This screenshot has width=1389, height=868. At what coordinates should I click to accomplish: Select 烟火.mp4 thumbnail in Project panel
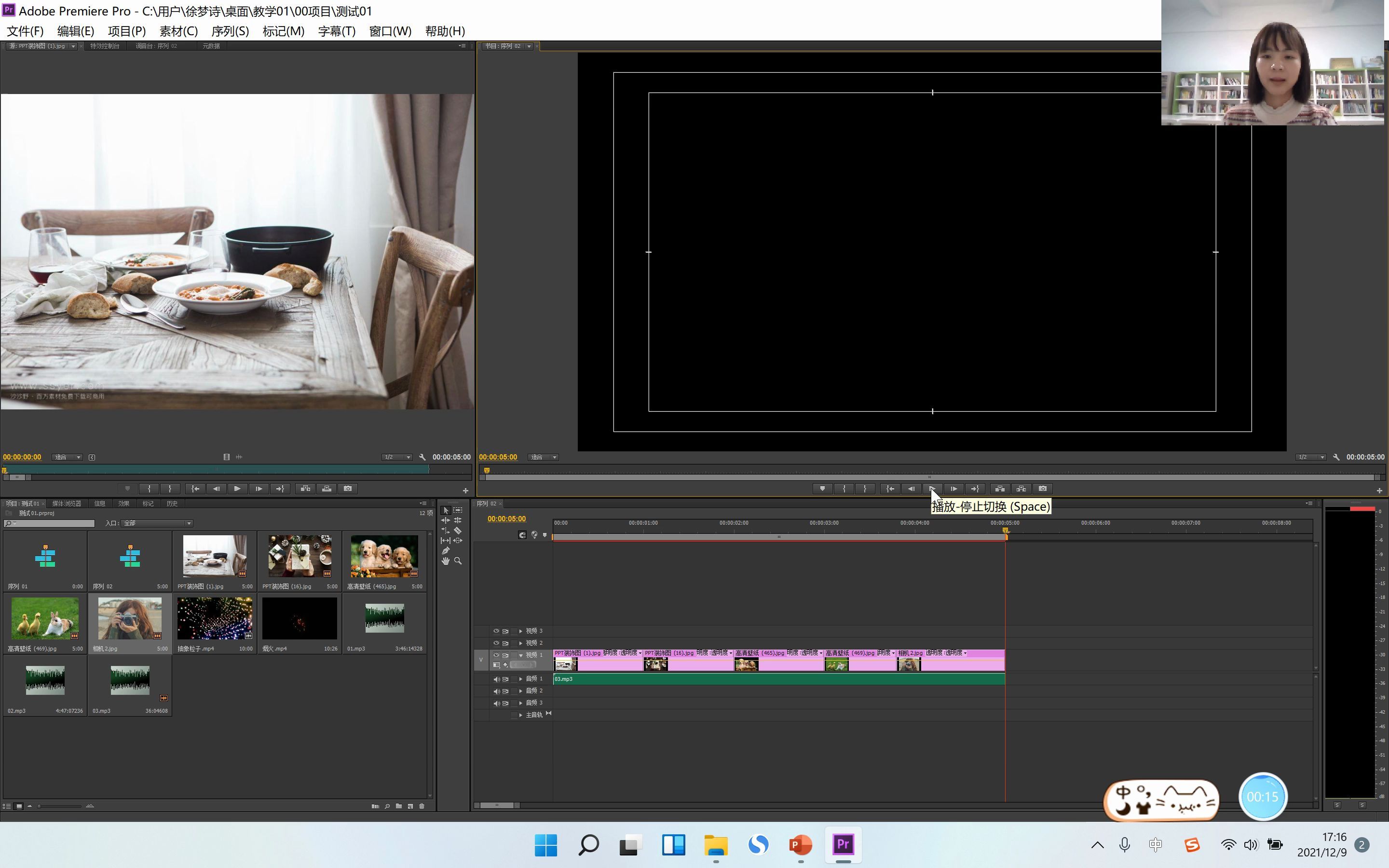coord(299,619)
